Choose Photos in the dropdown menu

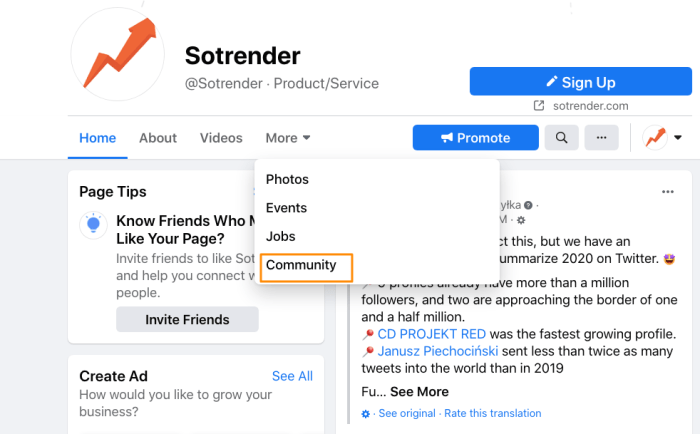coord(287,179)
